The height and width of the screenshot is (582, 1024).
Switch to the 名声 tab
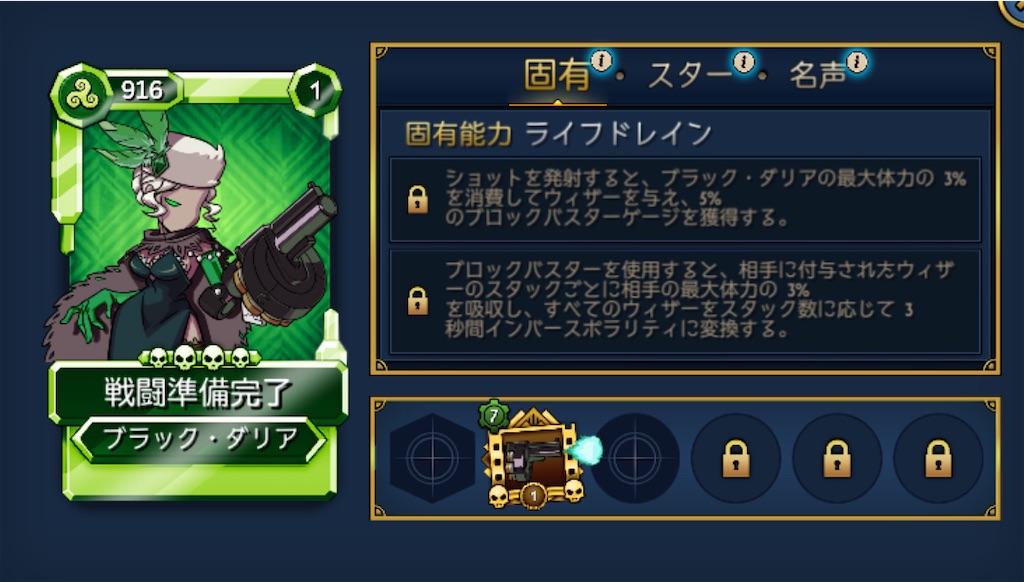click(818, 75)
